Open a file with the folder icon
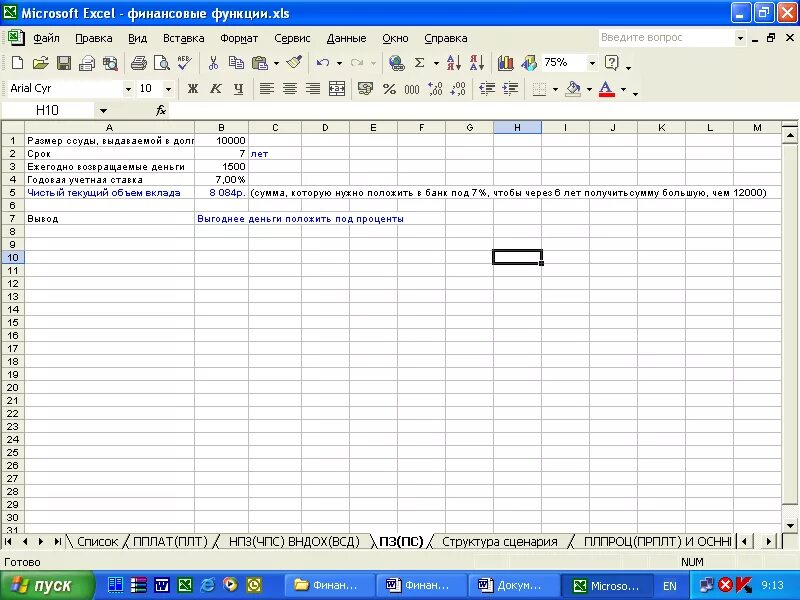800x600 pixels. [x=41, y=63]
